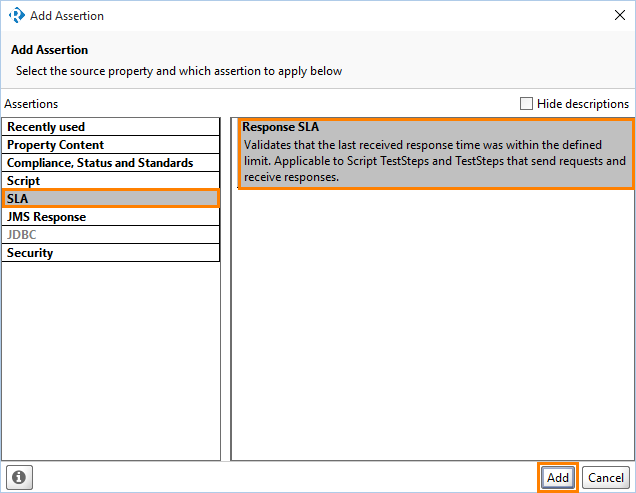Select the Response SLA assertion entry
The height and width of the screenshot is (493, 636).
pos(436,154)
